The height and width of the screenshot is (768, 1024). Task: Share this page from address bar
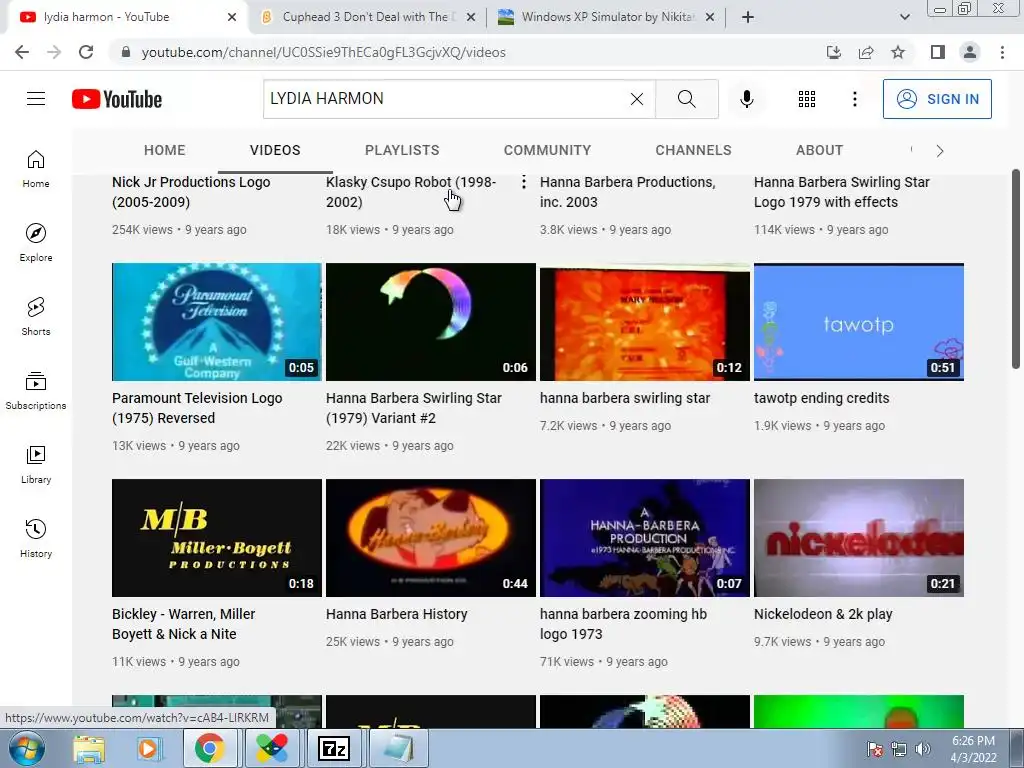click(x=866, y=52)
